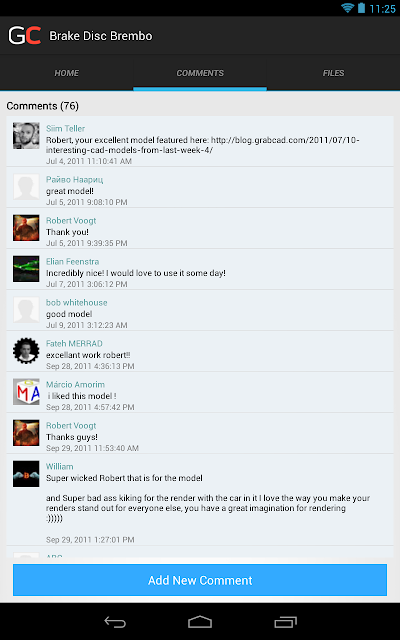This screenshot has width=400, height=640.
Task: Open Siim Teller's profile avatar
Action: point(26,136)
